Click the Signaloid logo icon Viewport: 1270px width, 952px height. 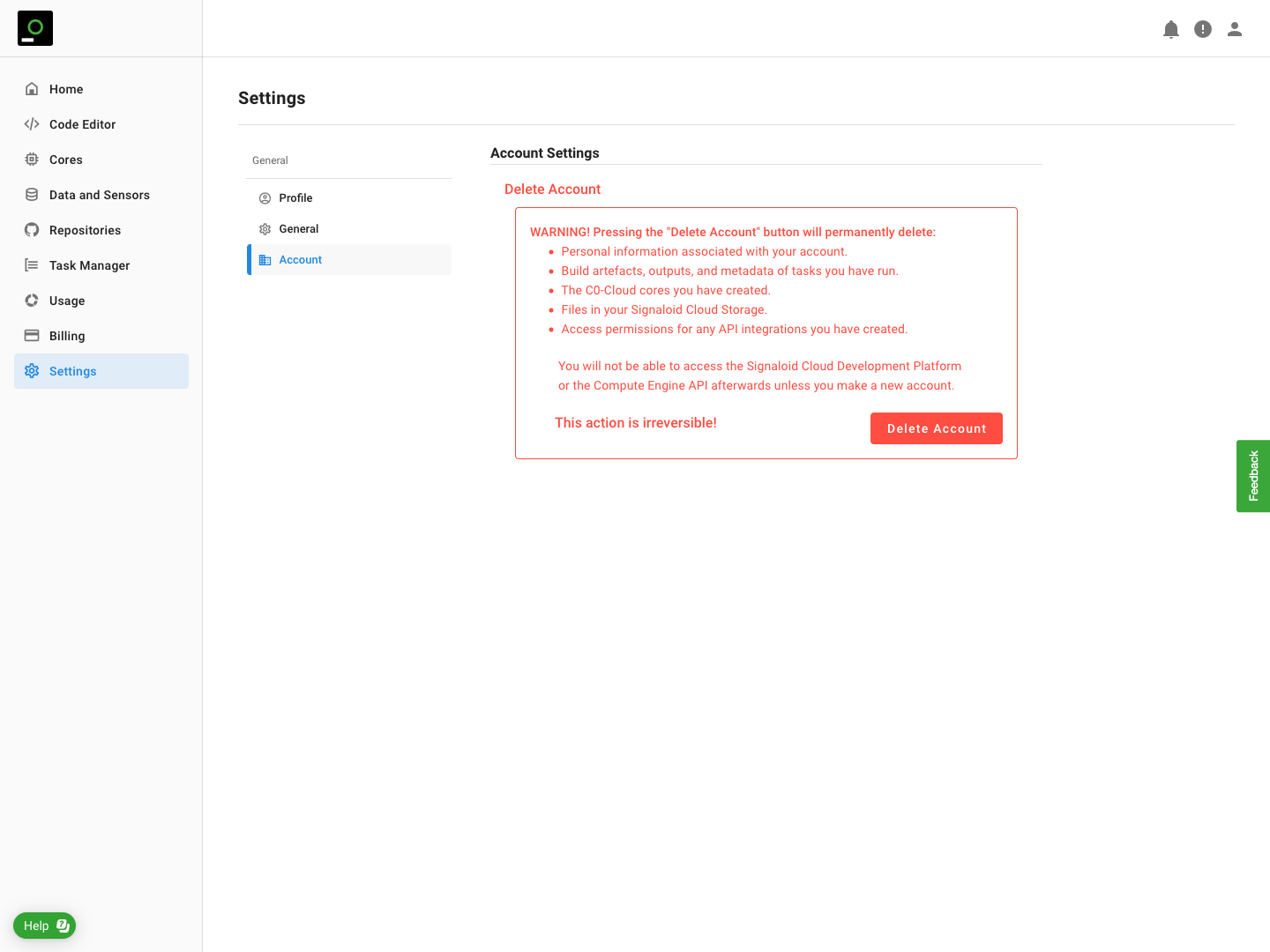click(35, 28)
